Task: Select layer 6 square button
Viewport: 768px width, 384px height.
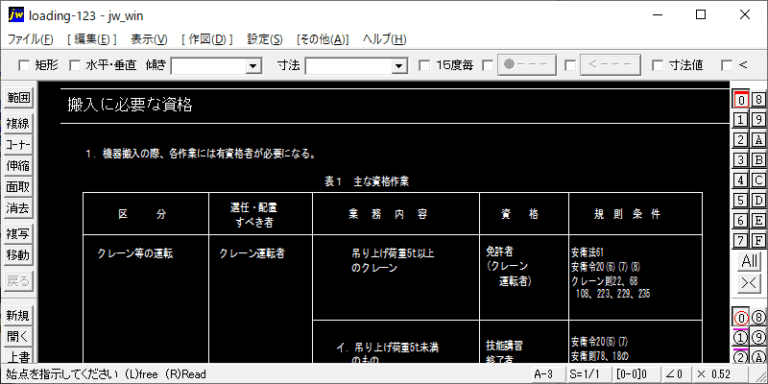Action: point(741,220)
